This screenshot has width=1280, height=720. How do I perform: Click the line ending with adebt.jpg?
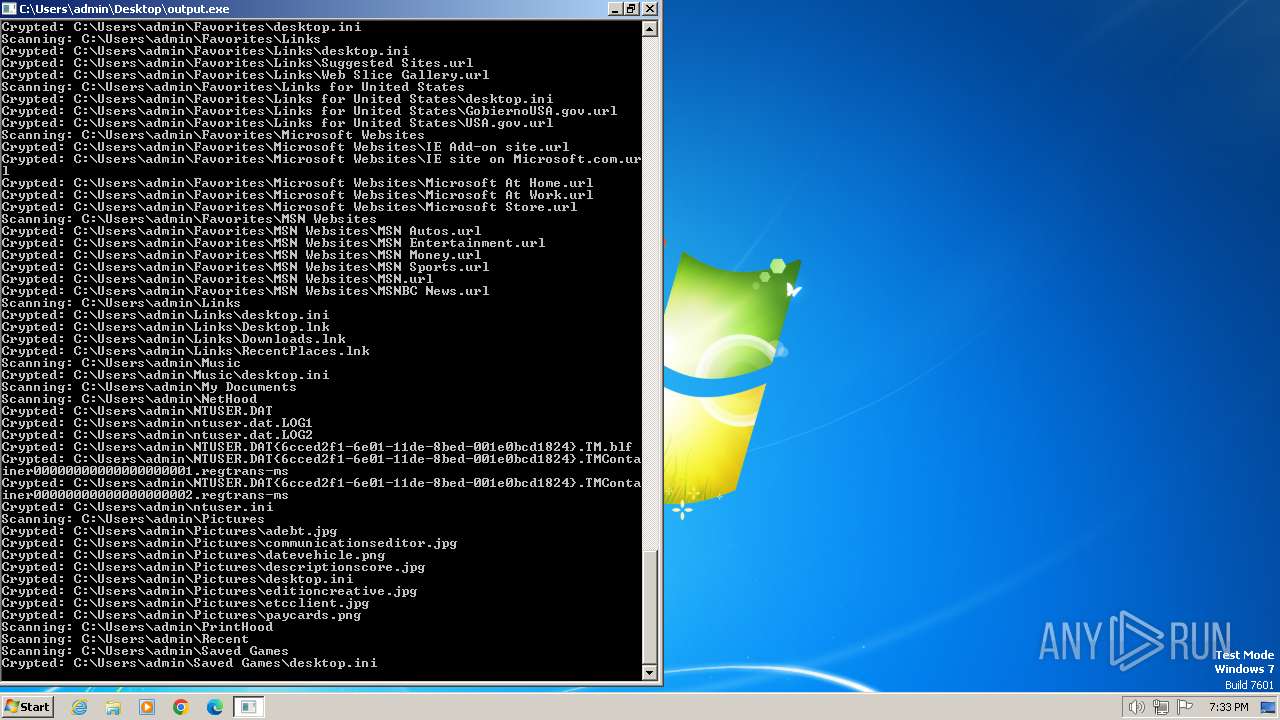tap(169, 531)
